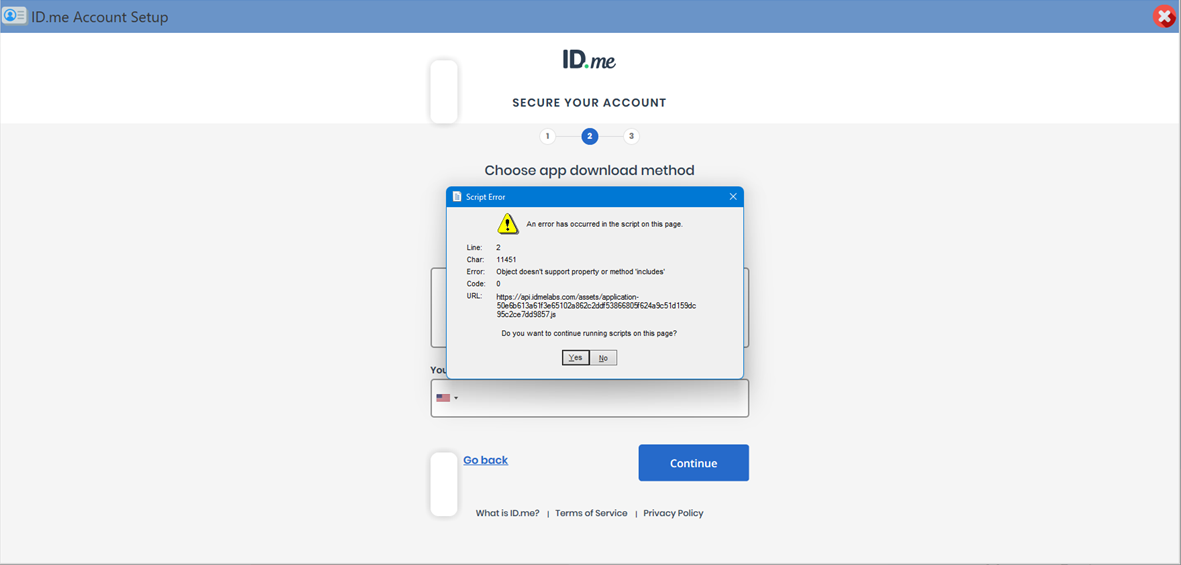The image size is (1181, 565).
Task: Click 'Do you want to continue running scripts' text
Action: coord(589,332)
